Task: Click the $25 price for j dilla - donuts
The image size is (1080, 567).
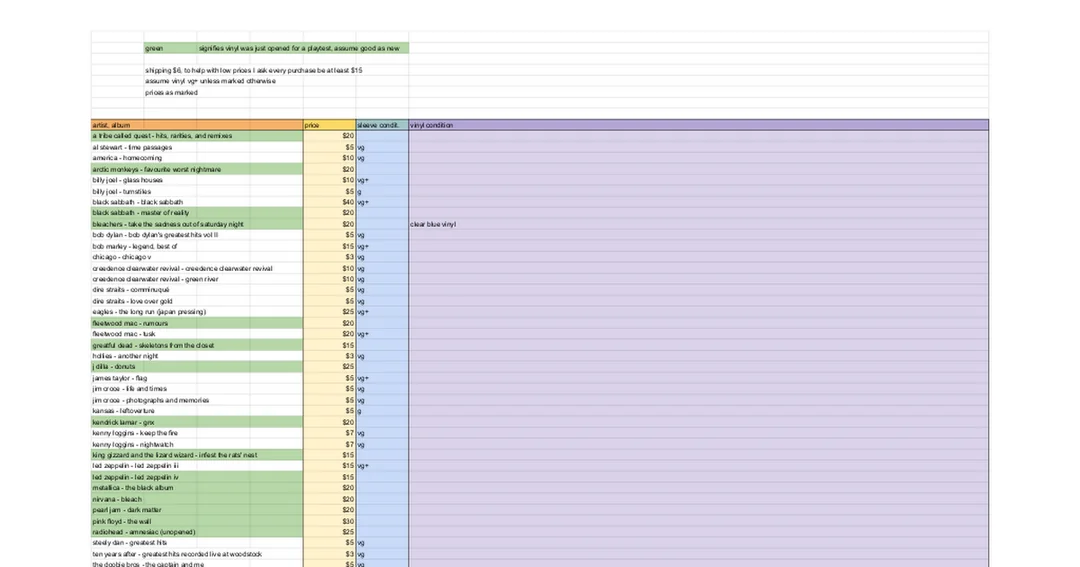Action: pyautogui.click(x=329, y=367)
